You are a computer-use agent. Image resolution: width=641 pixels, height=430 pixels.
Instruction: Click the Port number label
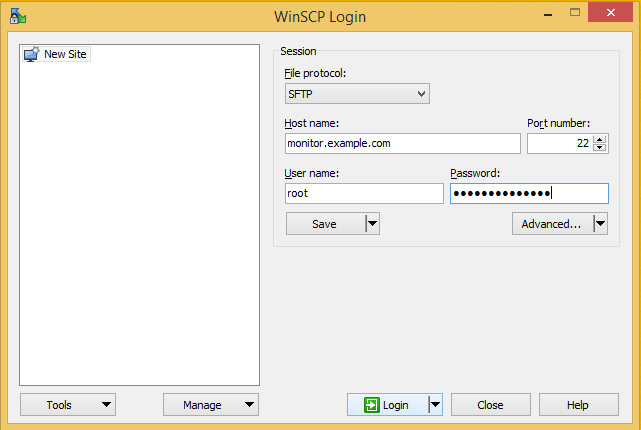point(558,123)
